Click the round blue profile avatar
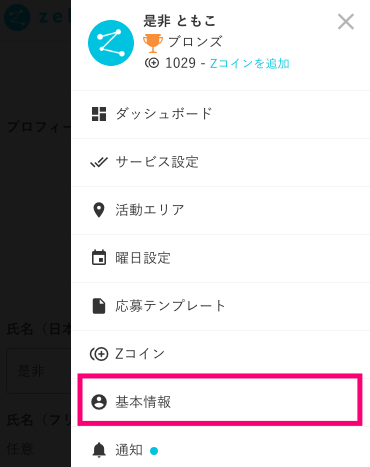 [x=111, y=43]
